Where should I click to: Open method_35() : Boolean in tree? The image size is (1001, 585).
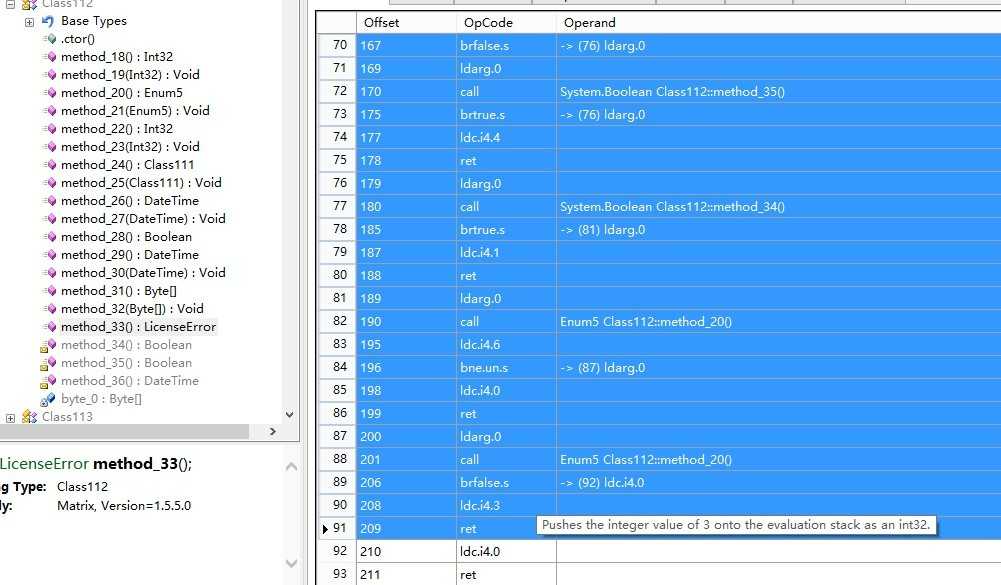[x=126, y=363]
